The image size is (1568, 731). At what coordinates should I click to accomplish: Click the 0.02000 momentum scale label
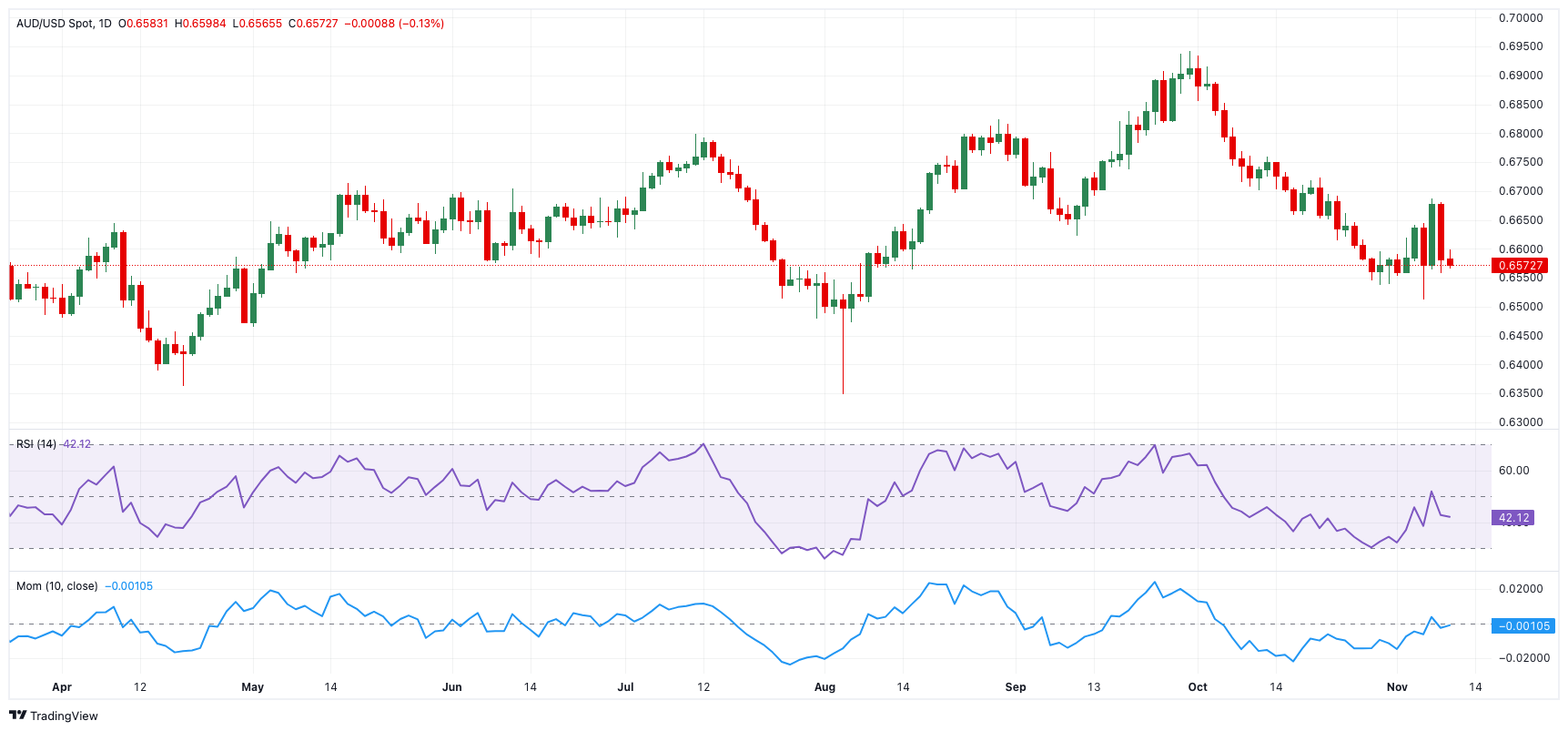point(1521,589)
